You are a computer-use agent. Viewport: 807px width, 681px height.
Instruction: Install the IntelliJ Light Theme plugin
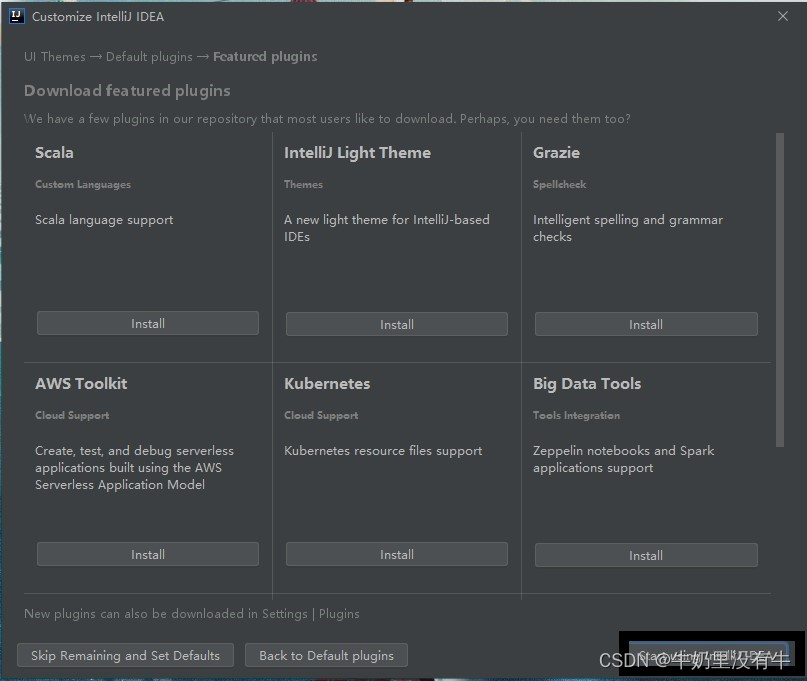click(x=397, y=324)
